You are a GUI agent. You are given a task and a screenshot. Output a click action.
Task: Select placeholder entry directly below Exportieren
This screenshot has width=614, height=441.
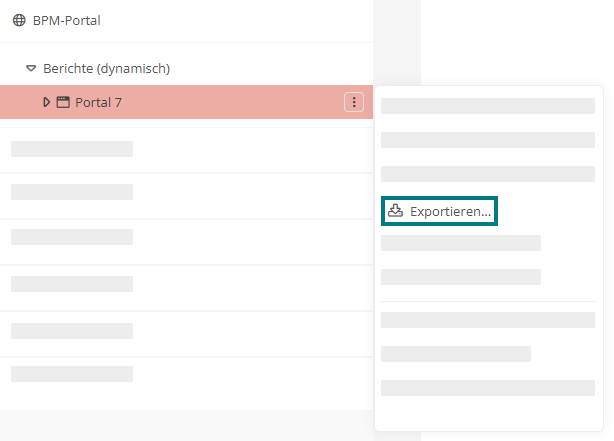pyautogui.click(x=460, y=243)
